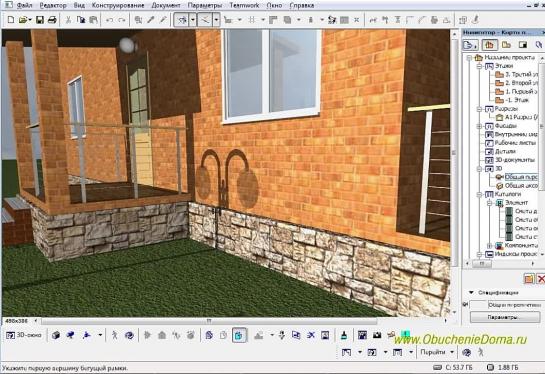Click the walking figure icon in 3D toolbar
Screen dimensions: 545x374
pos(114,335)
